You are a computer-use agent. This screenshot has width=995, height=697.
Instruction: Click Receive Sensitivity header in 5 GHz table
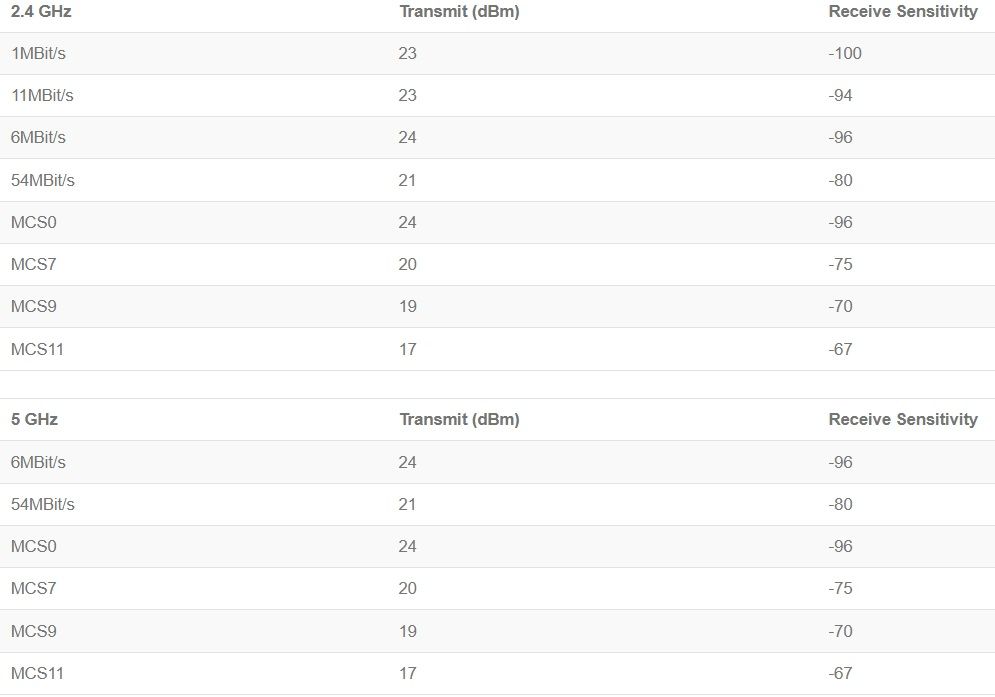click(902, 420)
